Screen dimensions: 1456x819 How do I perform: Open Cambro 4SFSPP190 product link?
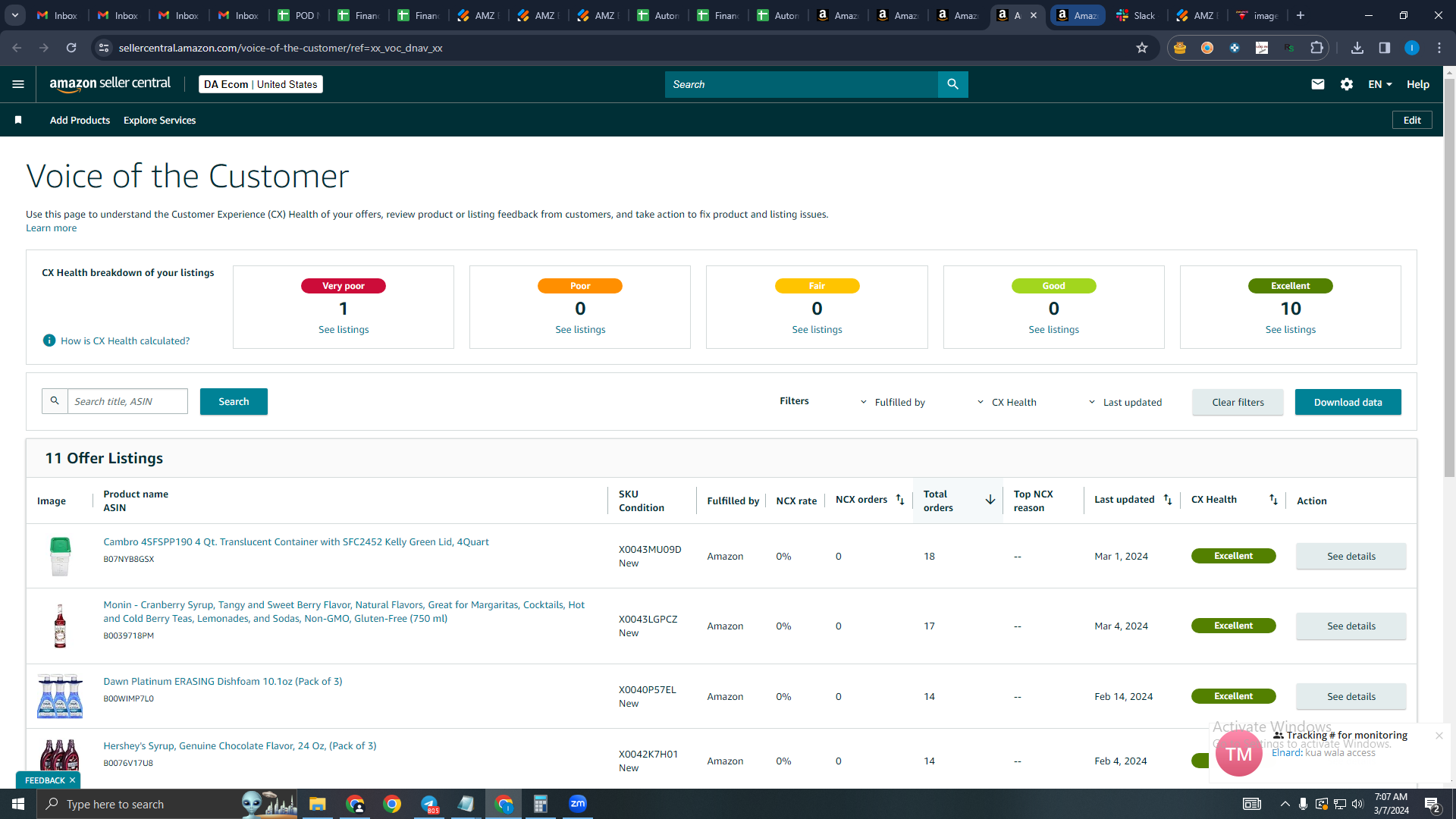296,542
